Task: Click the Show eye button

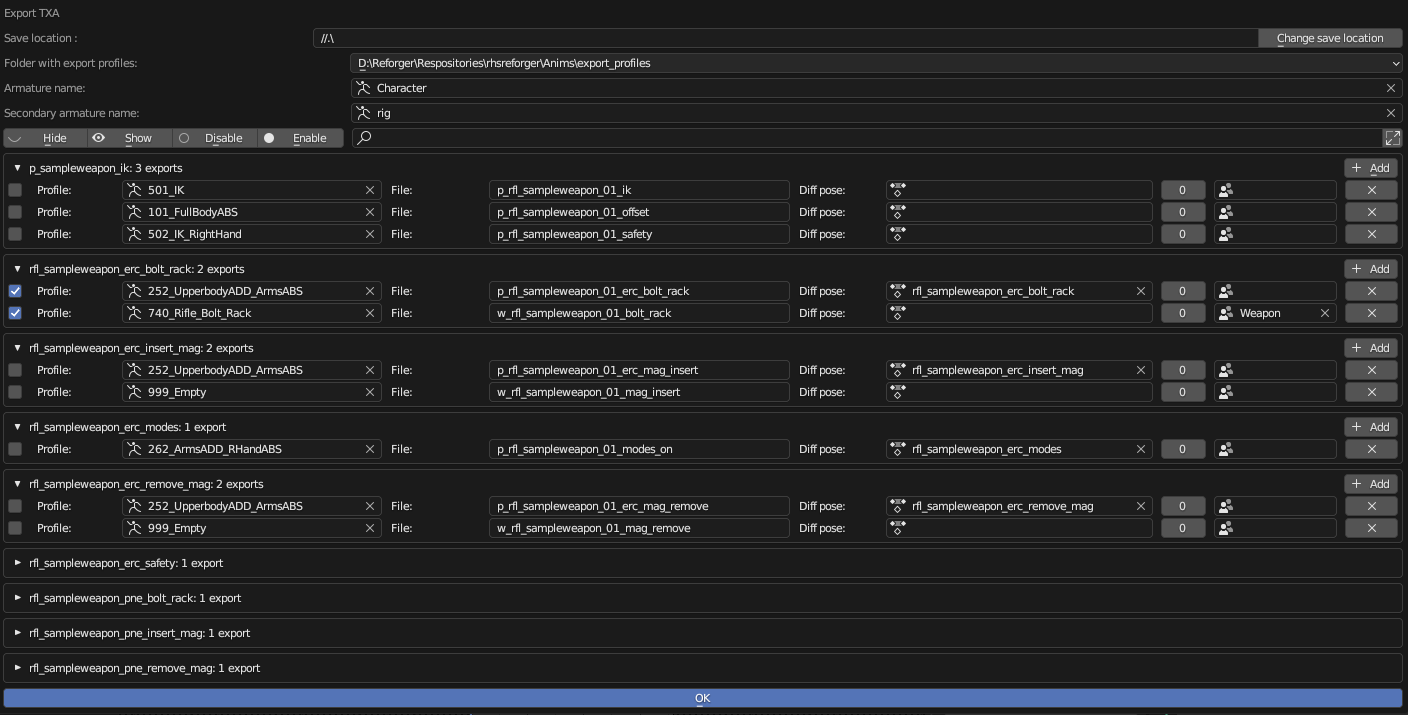Action: pos(129,138)
